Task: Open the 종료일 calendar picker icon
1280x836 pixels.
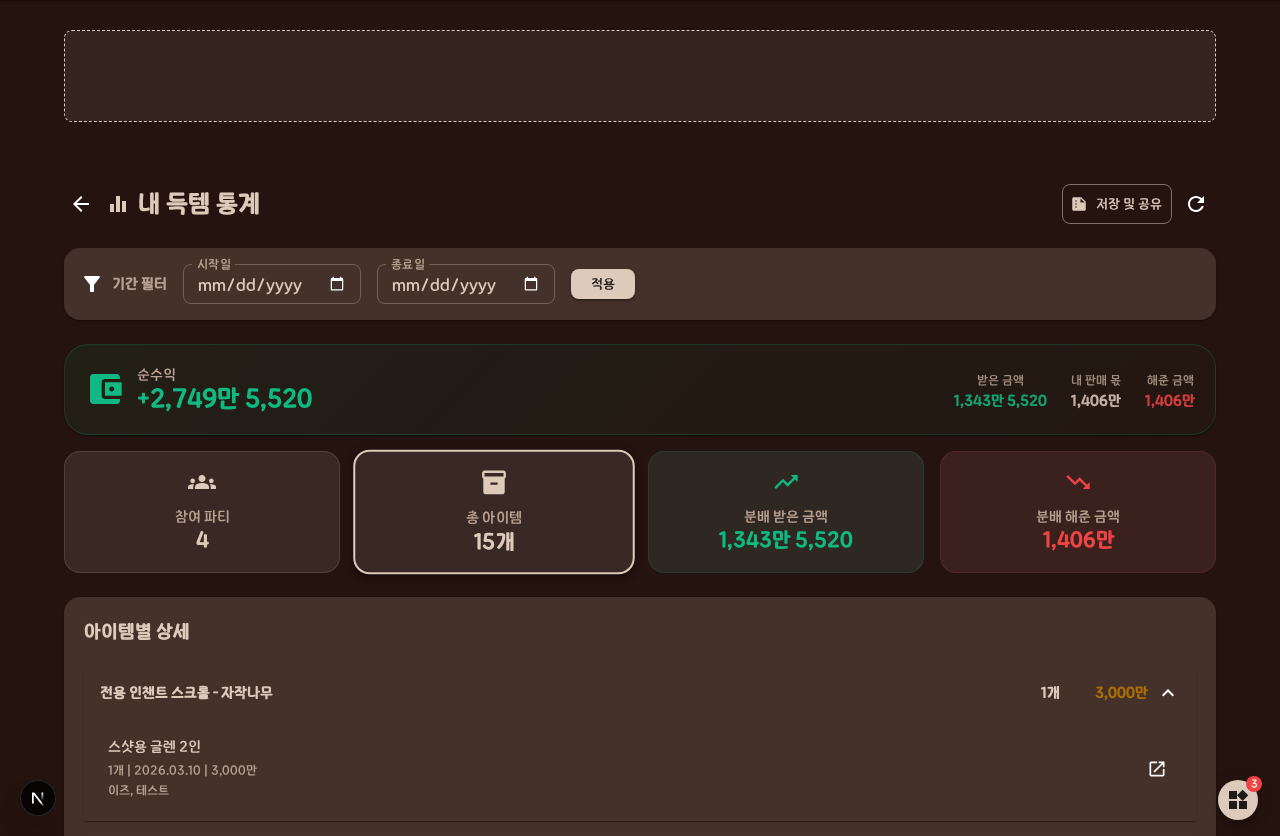Action: (531, 284)
